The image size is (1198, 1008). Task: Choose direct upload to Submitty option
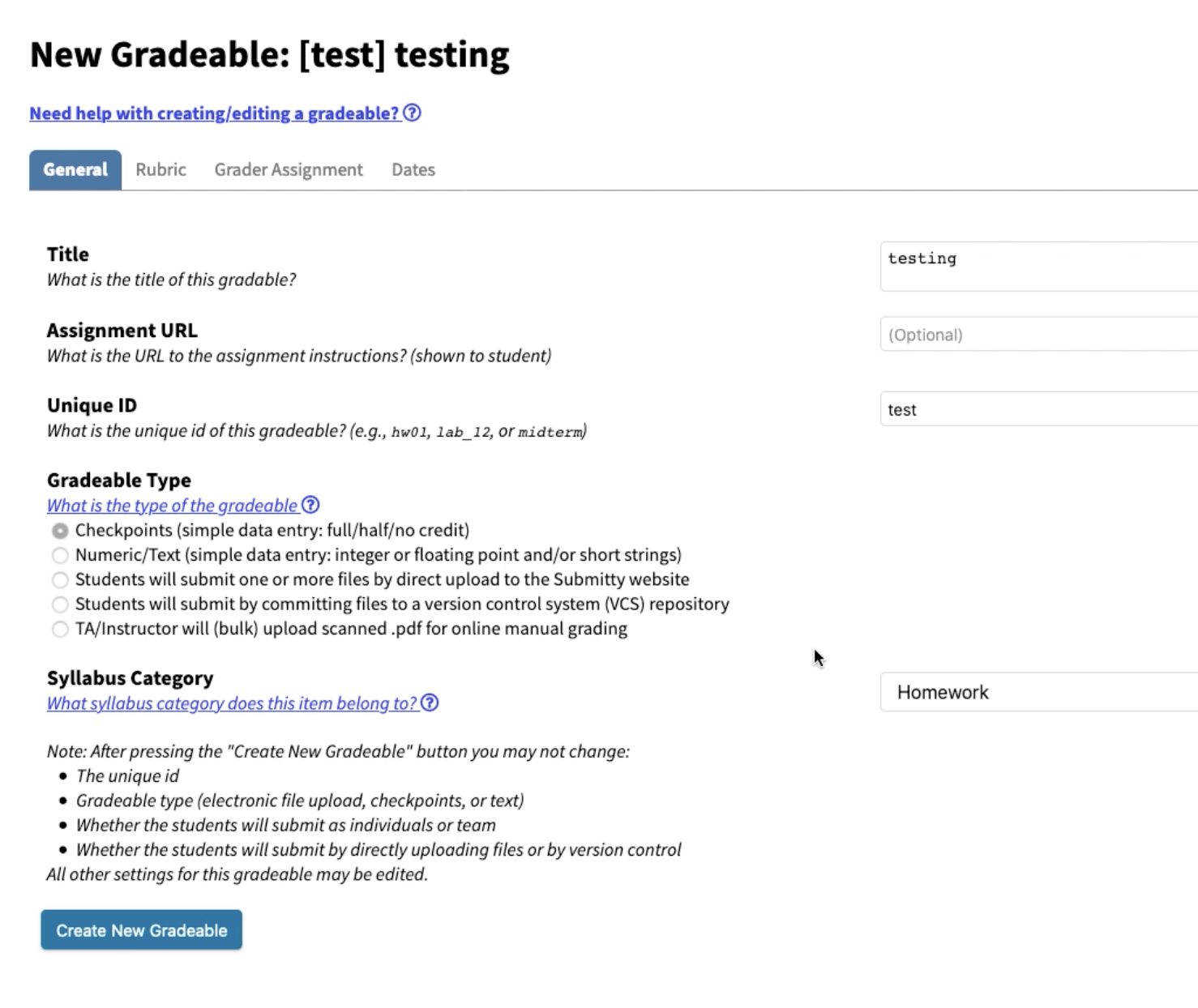[x=60, y=580]
